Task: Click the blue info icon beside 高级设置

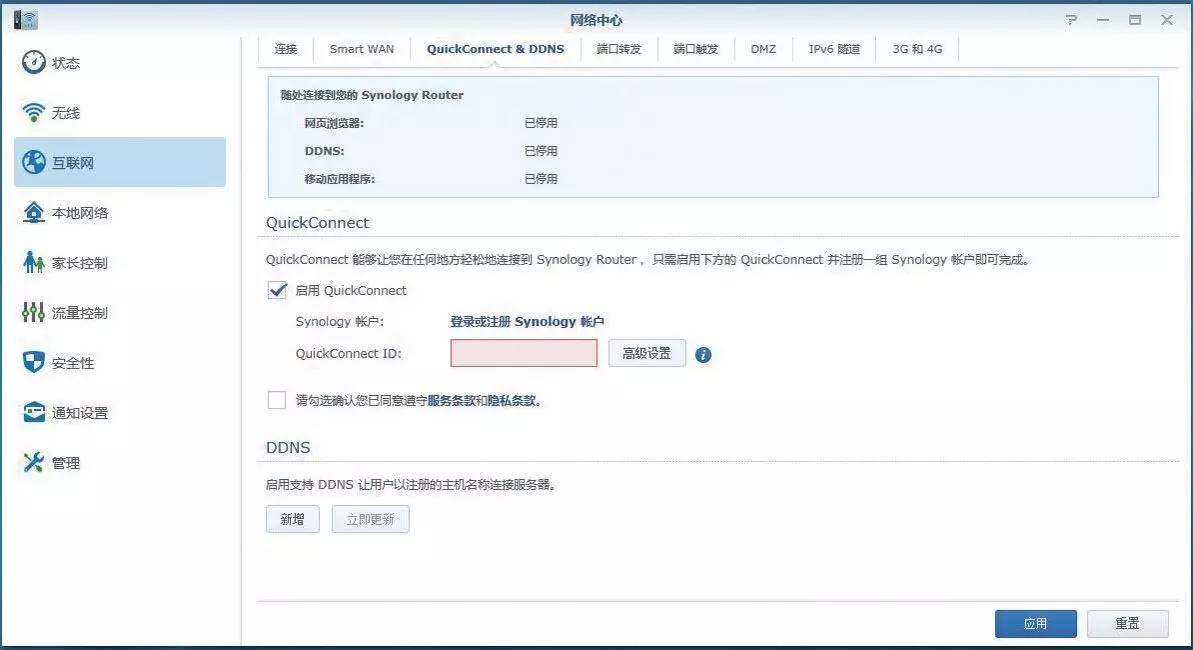Action: coord(703,355)
